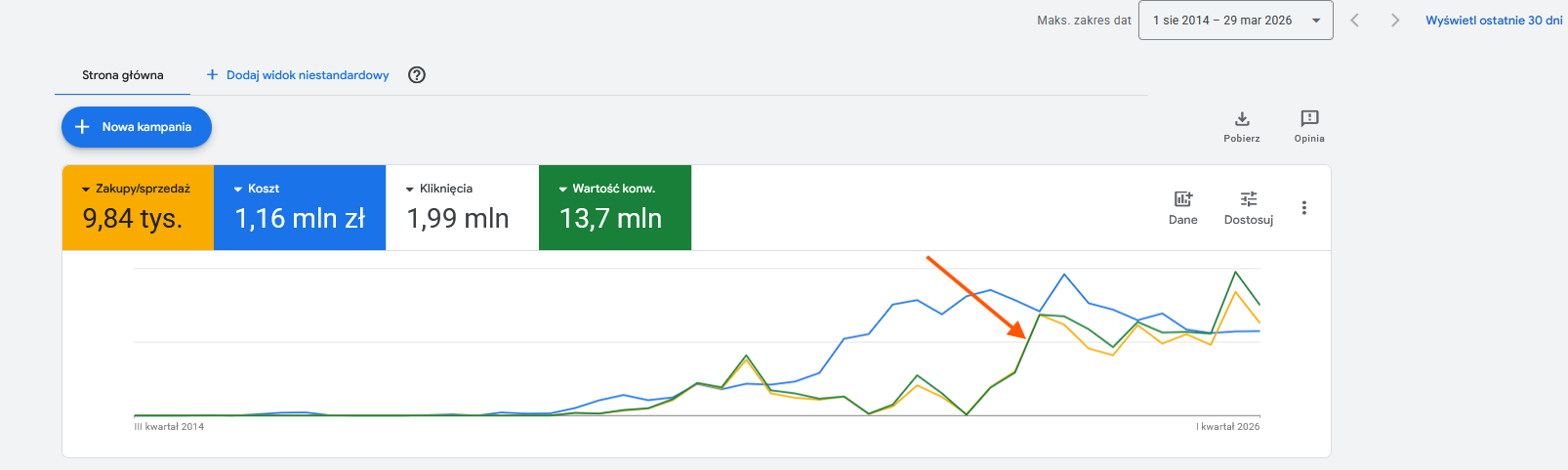Open Koszt metric dropdown
The image size is (1568, 470).
coord(257,189)
